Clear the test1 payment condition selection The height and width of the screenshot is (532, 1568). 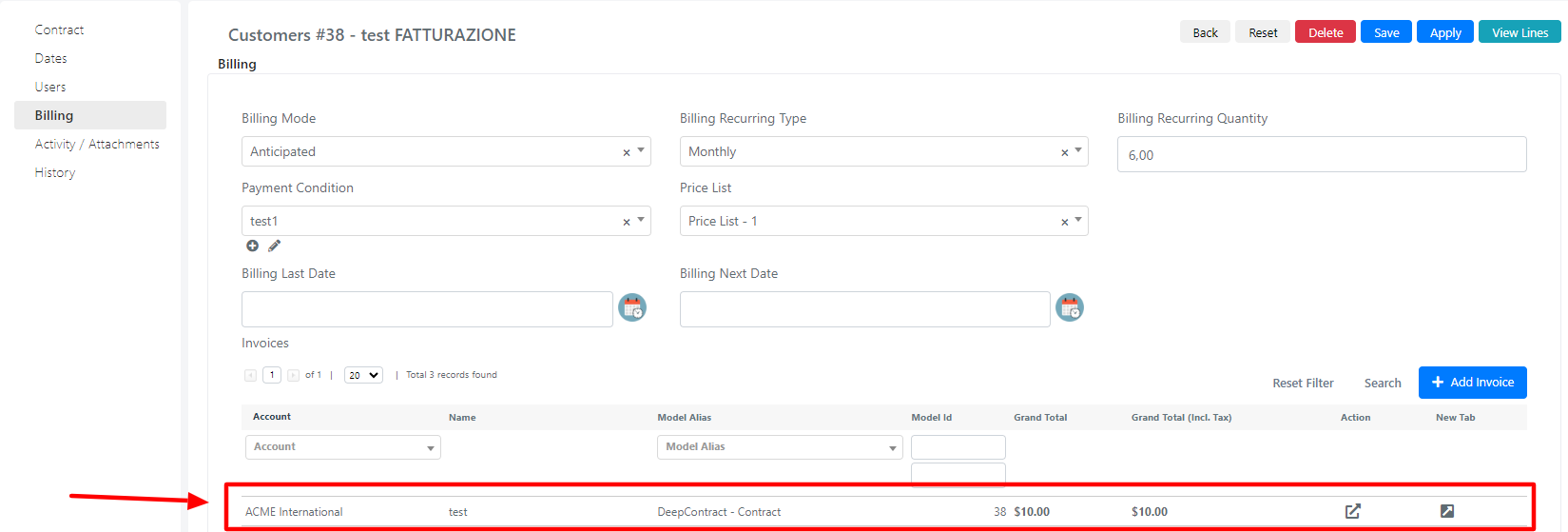(627, 222)
